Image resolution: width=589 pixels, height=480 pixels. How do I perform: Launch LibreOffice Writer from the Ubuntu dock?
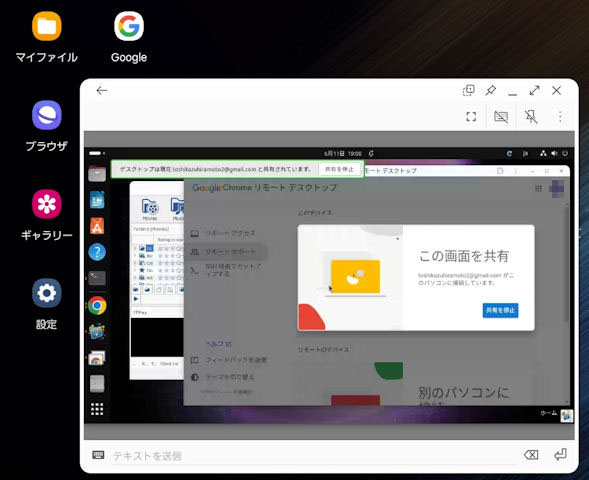(x=97, y=200)
